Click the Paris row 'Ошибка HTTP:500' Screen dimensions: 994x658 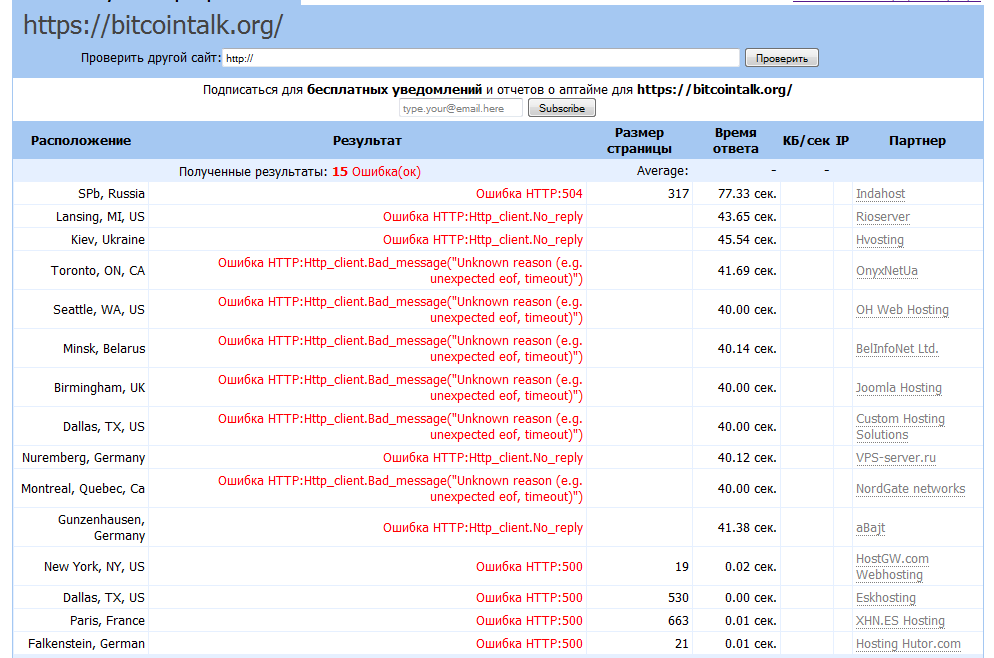(529, 620)
